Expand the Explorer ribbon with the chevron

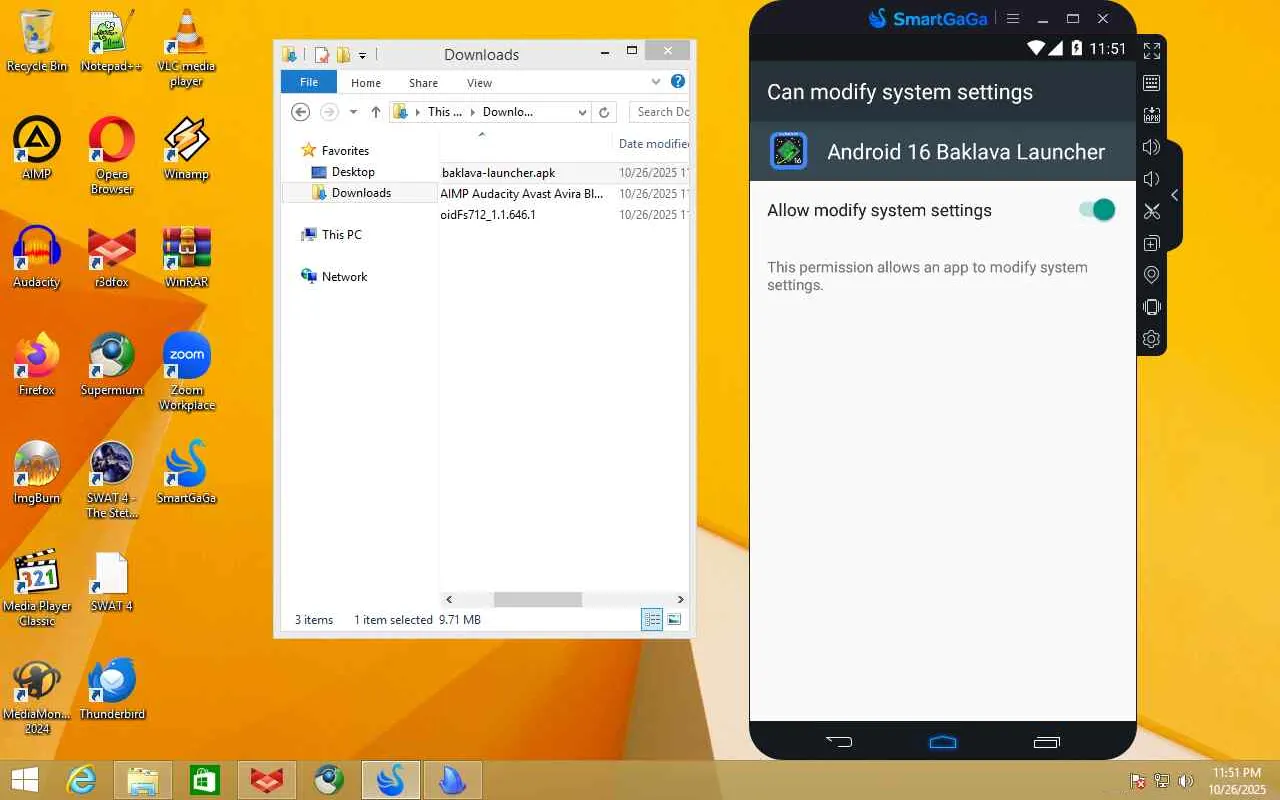[x=656, y=82]
